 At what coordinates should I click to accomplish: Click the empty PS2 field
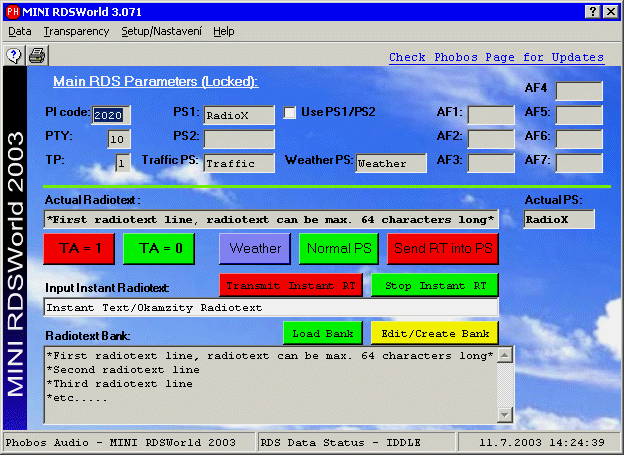pyautogui.click(x=239, y=139)
